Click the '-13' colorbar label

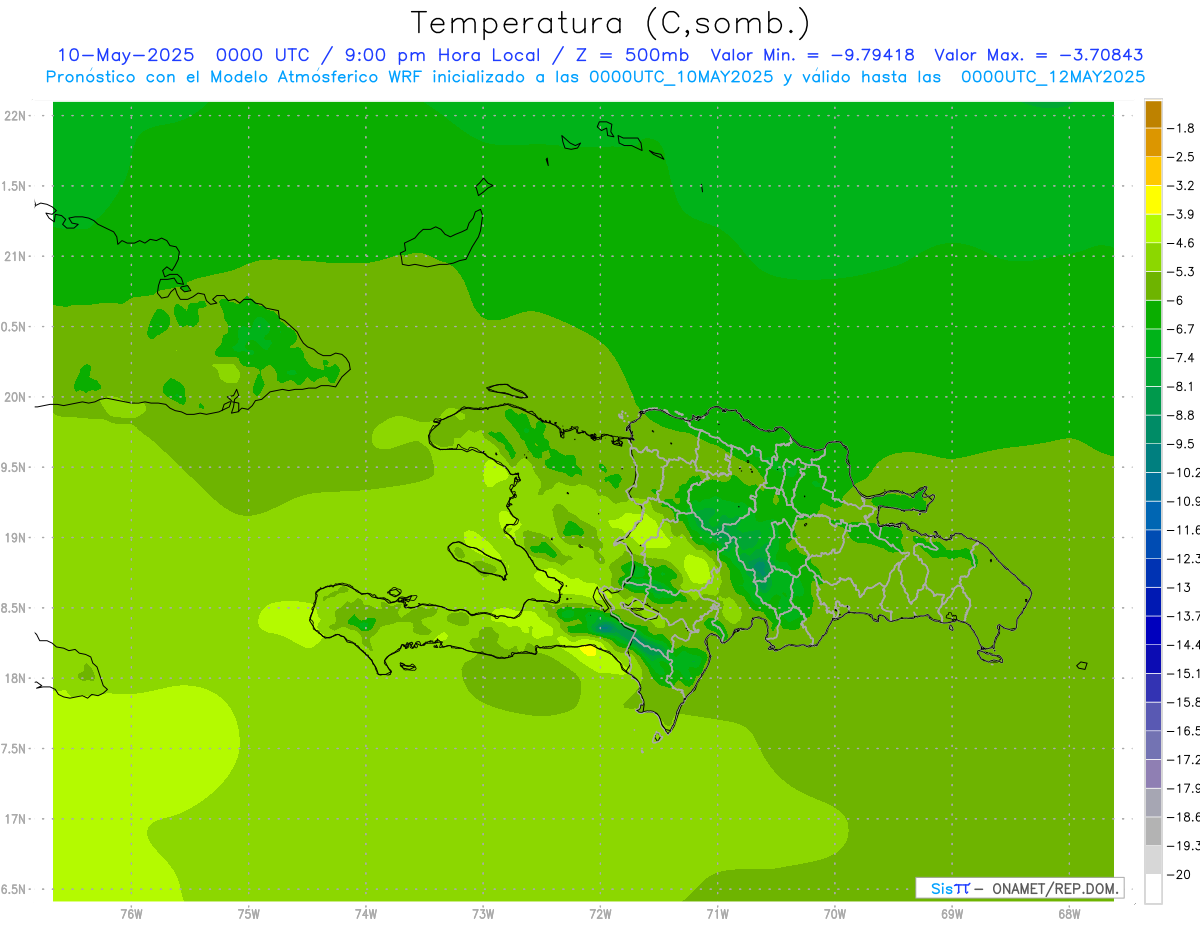click(x=1180, y=588)
